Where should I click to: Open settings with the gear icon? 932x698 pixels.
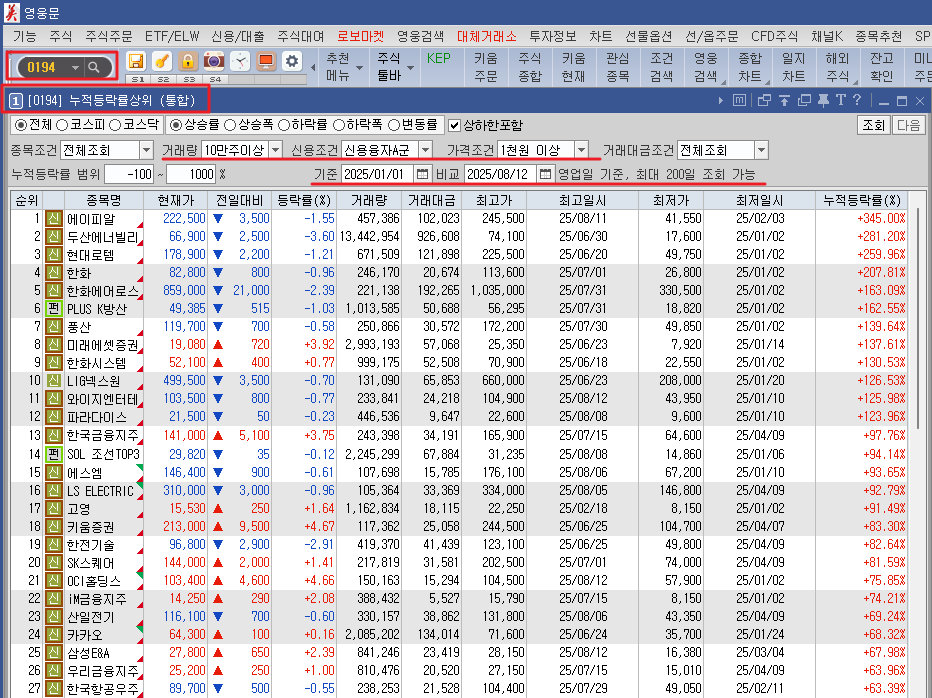(292, 61)
